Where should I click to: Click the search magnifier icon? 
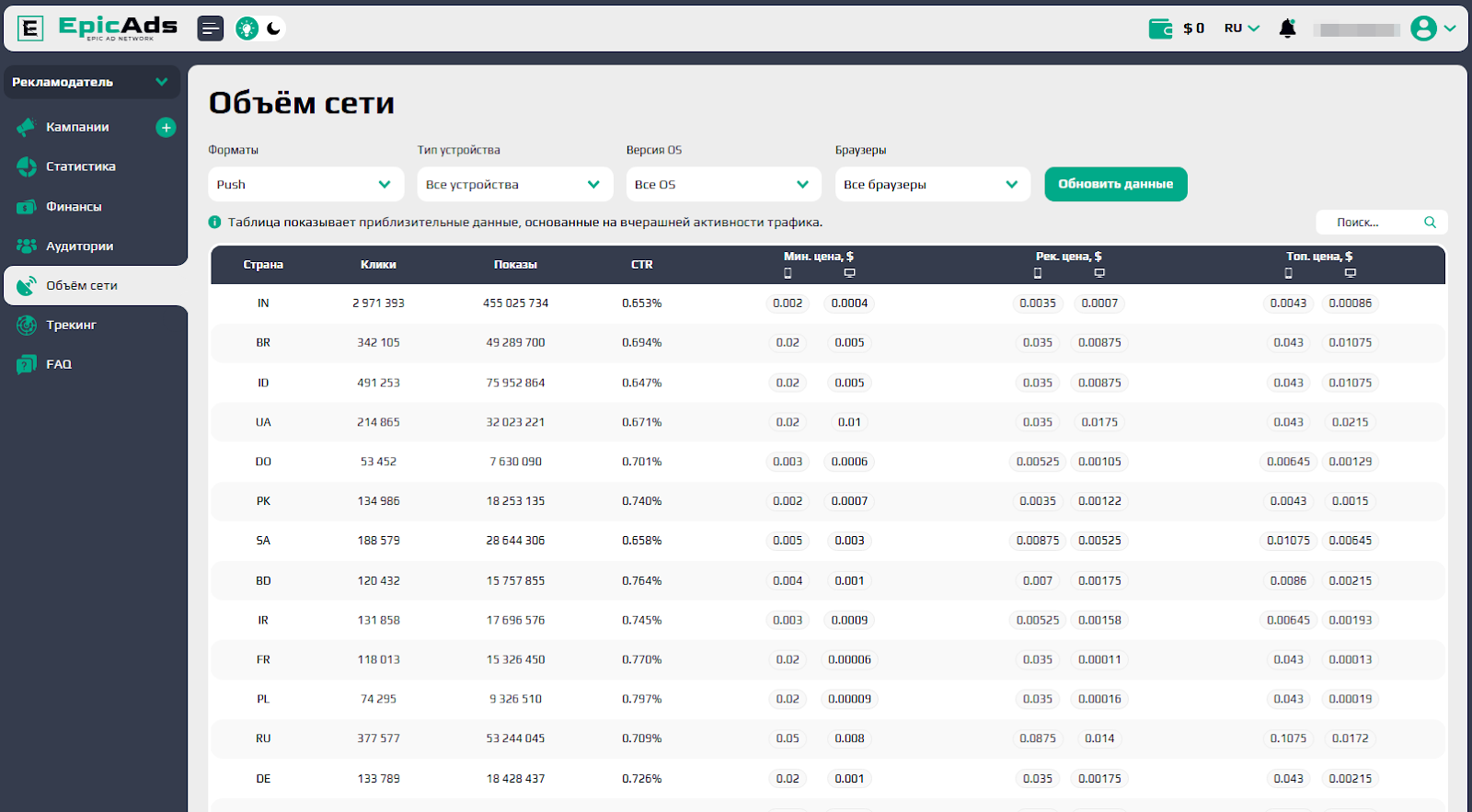[1430, 222]
